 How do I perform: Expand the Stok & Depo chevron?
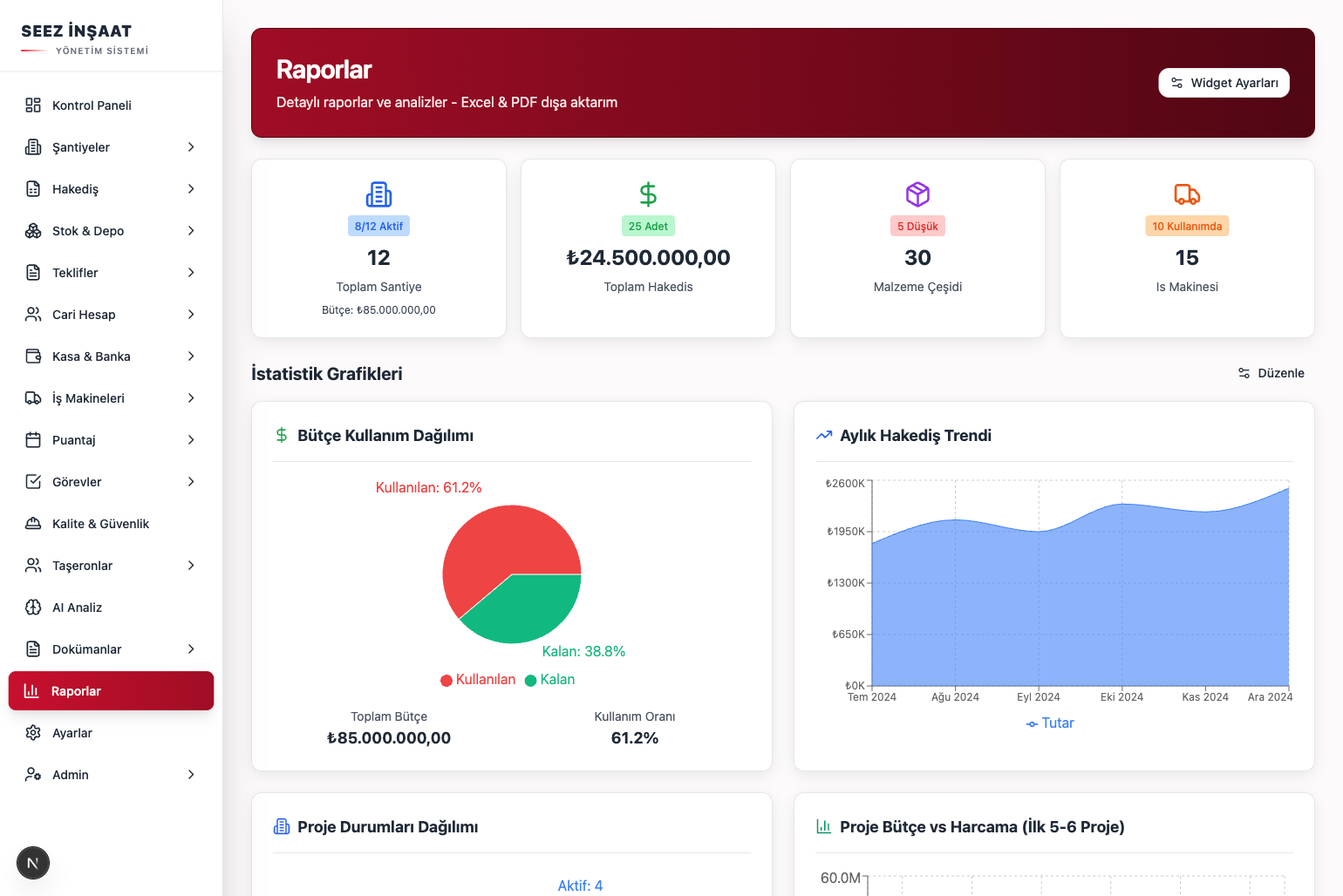[191, 231]
